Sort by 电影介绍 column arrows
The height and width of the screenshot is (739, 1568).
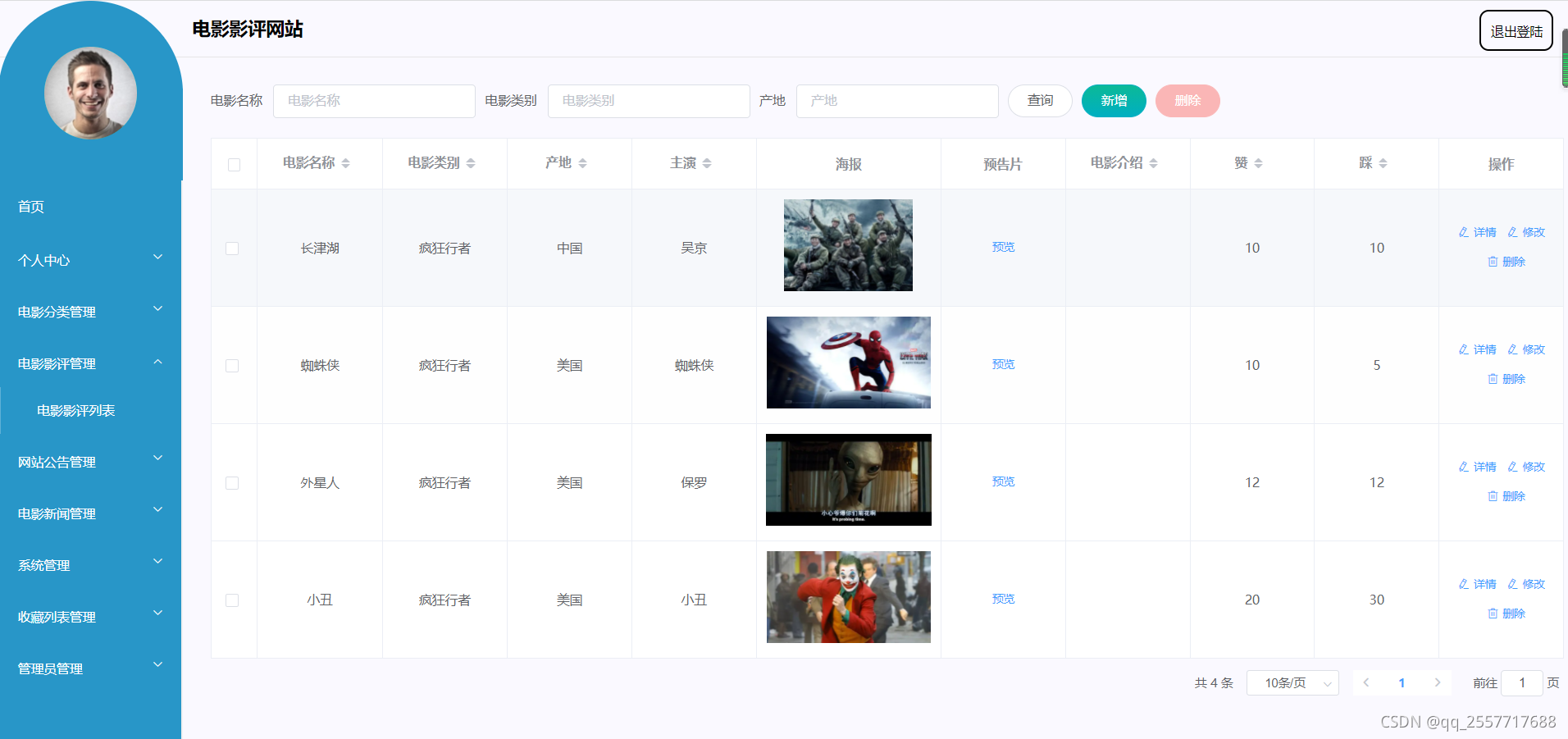pos(1153,163)
